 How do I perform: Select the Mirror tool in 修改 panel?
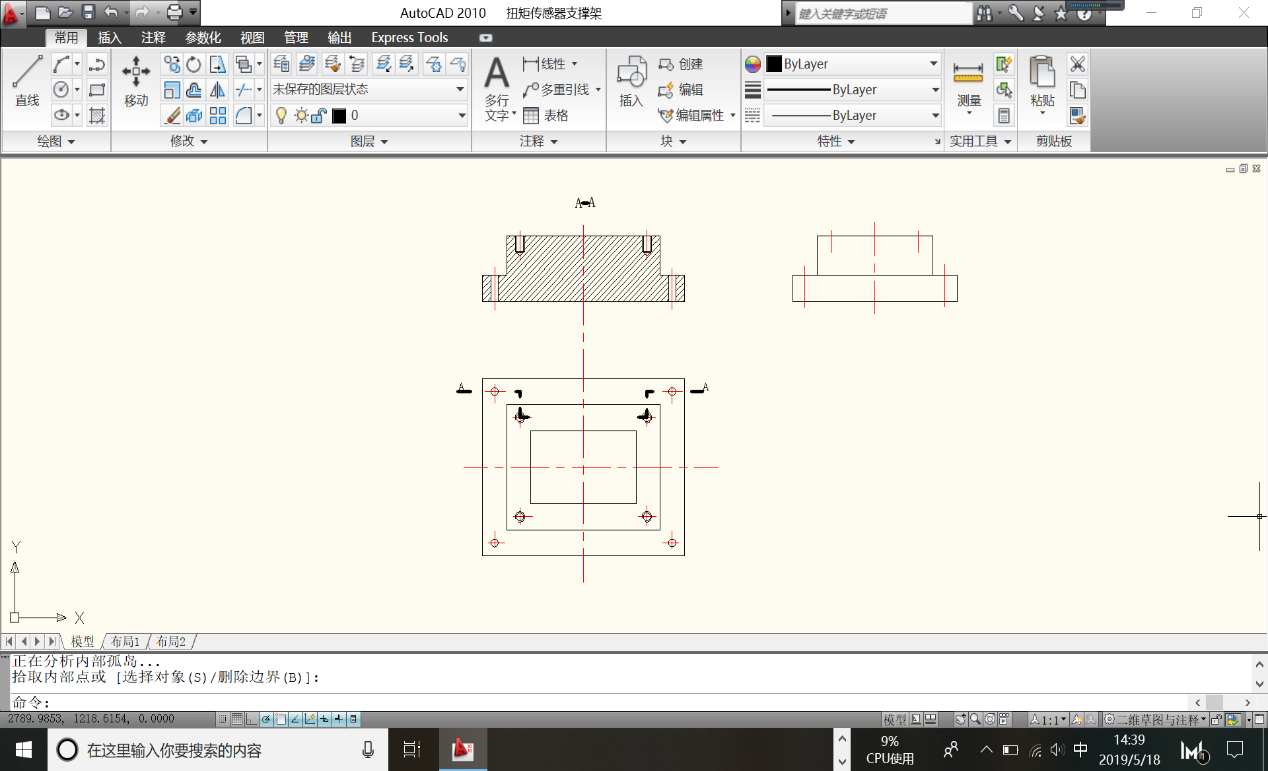[x=218, y=90]
